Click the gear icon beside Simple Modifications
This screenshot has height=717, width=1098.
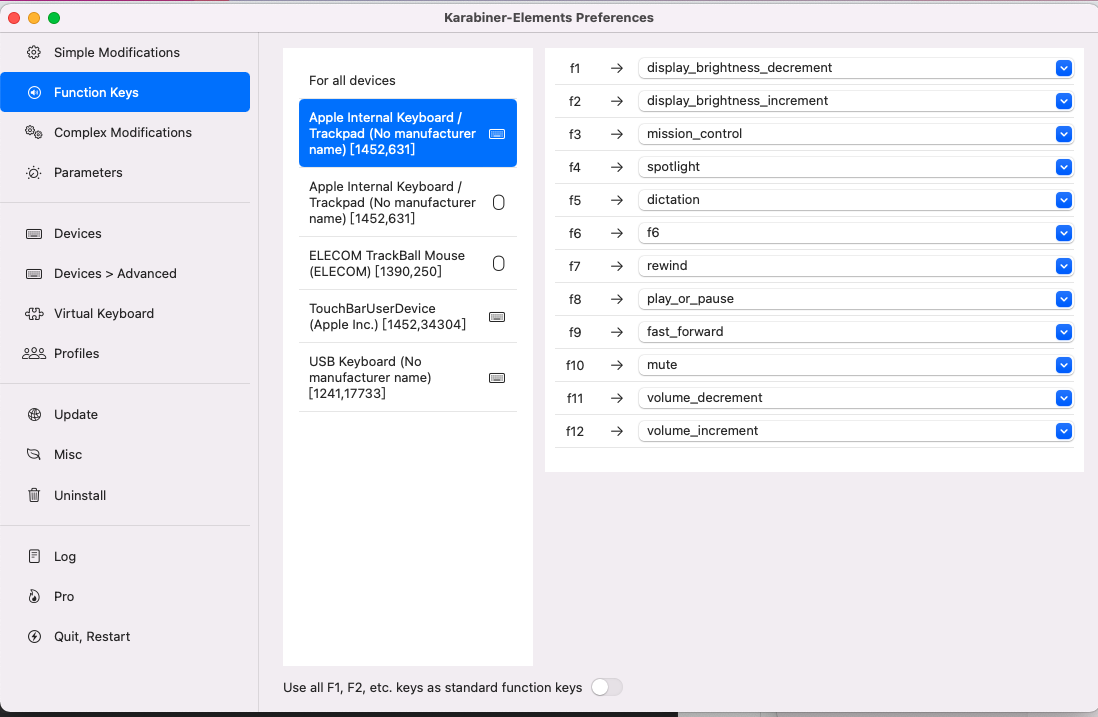coord(34,53)
